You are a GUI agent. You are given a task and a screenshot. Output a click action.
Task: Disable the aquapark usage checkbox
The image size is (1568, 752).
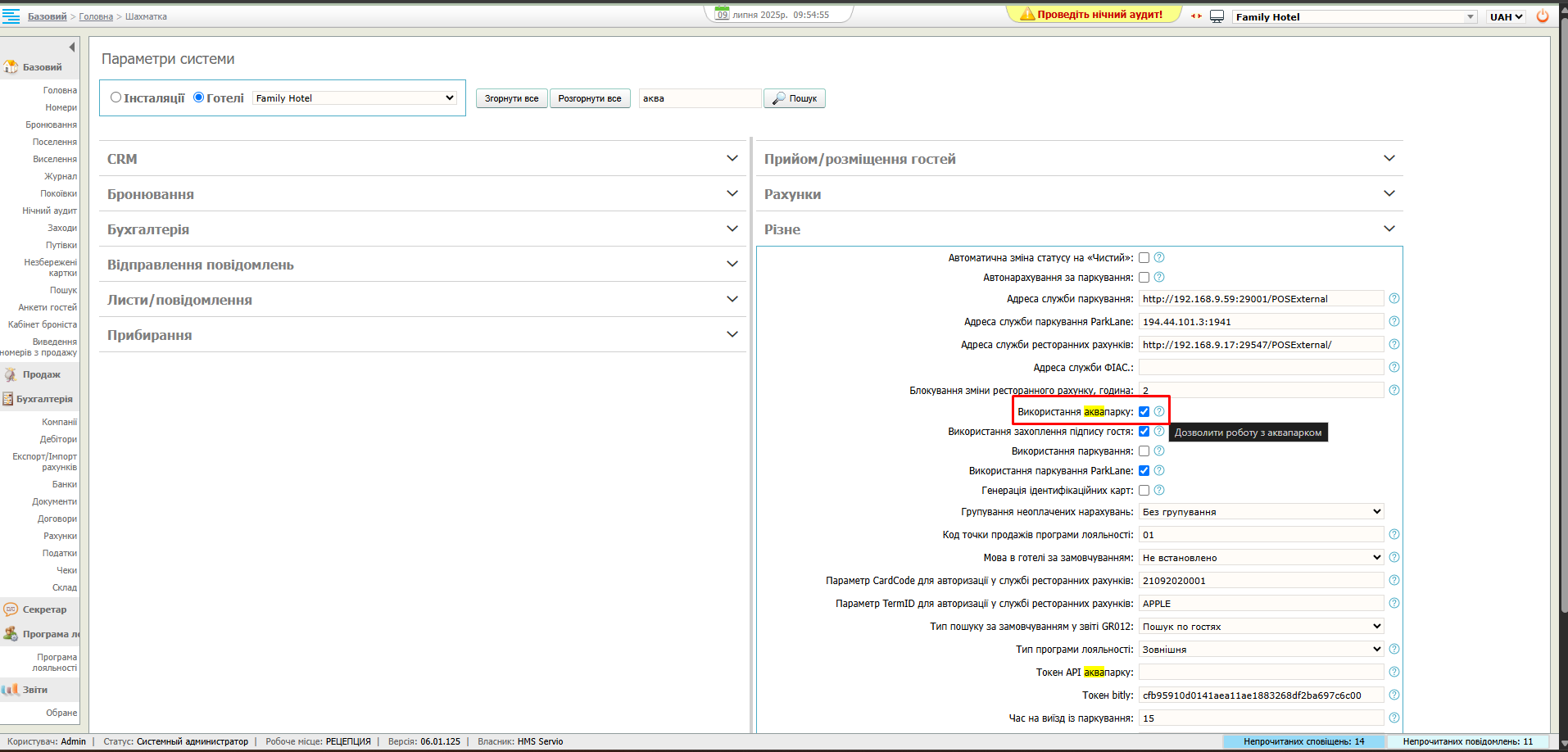tap(1144, 412)
